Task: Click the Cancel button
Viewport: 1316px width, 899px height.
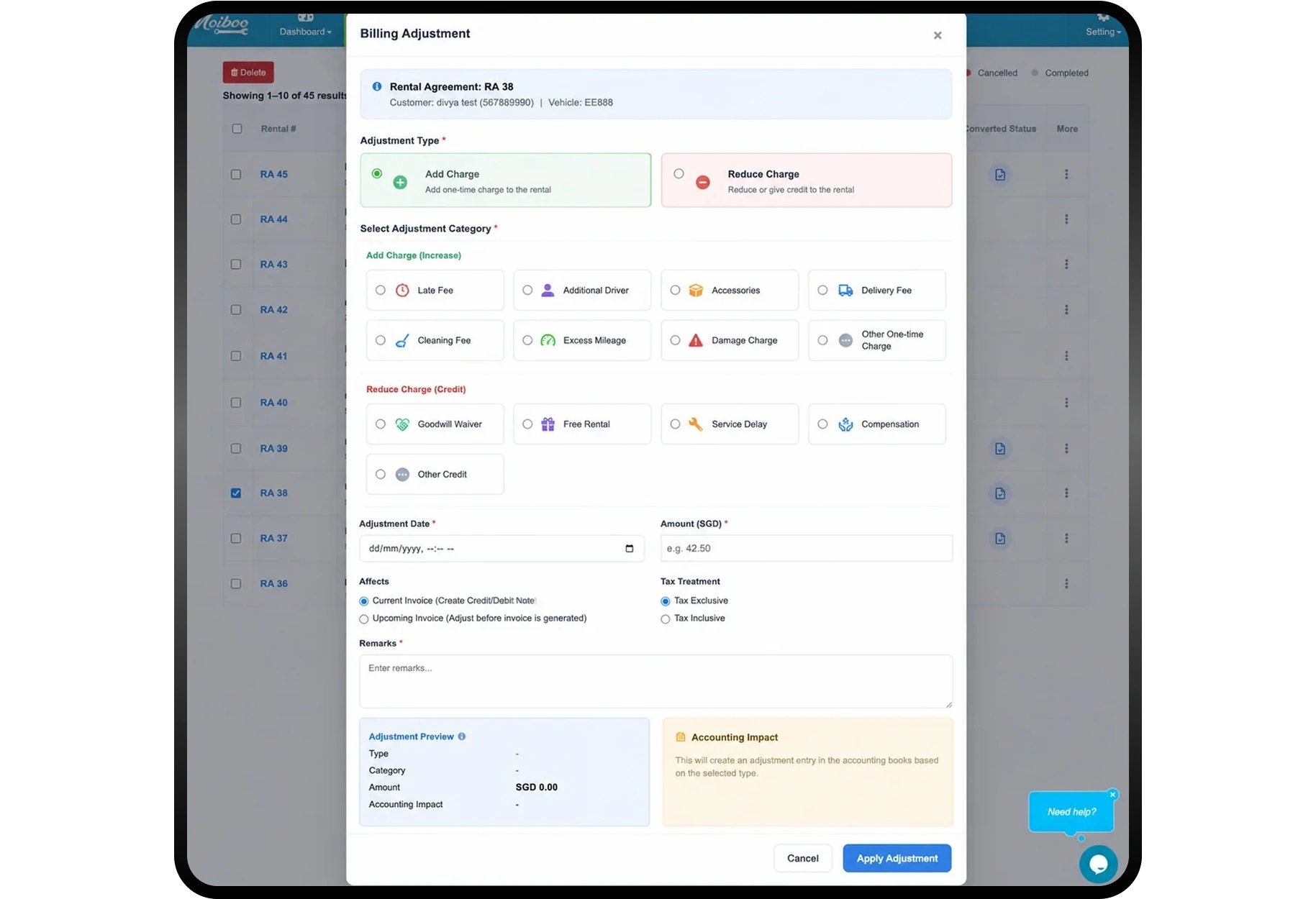Action: (x=803, y=859)
